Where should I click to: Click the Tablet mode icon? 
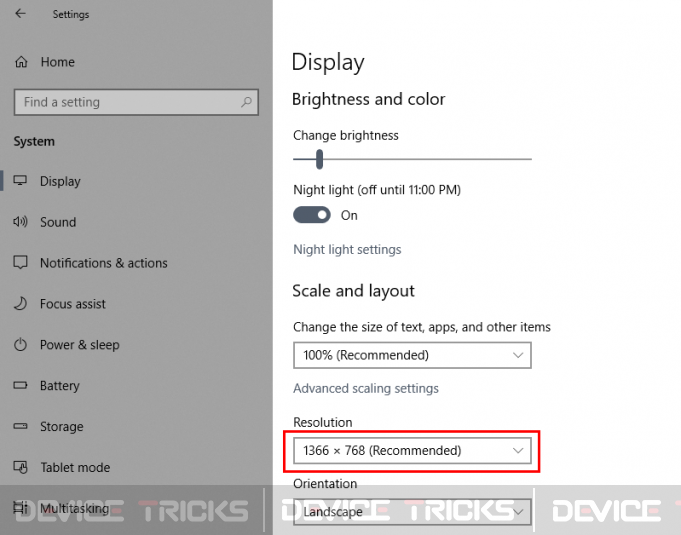(x=20, y=467)
